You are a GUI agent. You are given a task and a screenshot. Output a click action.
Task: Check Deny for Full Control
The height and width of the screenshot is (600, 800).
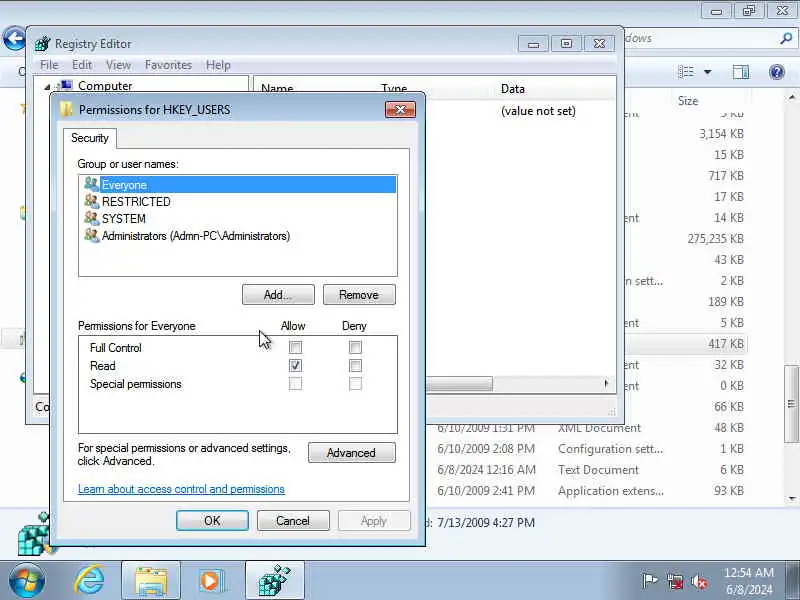pos(355,347)
